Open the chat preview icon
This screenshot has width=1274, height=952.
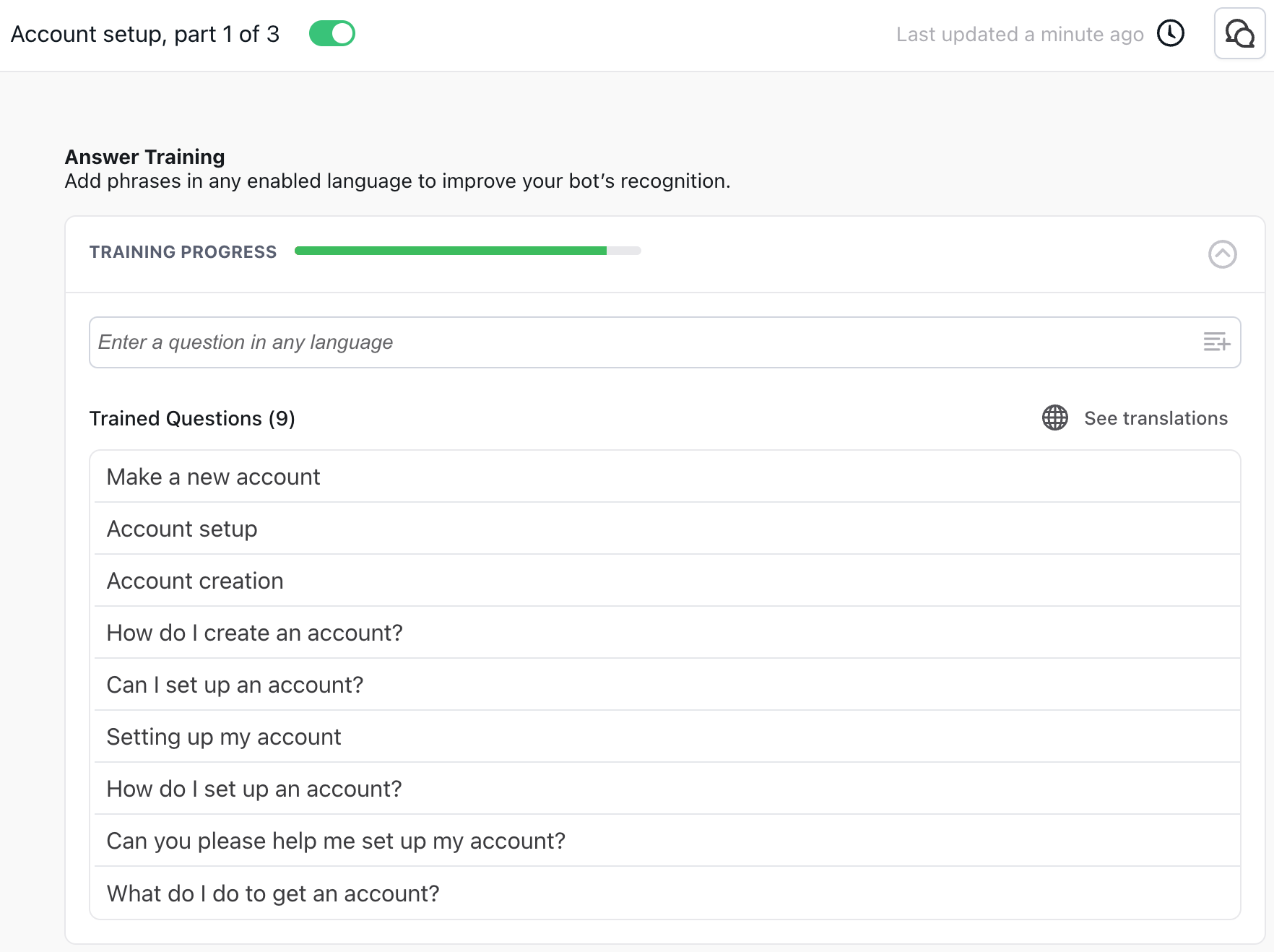click(1239, 33)
